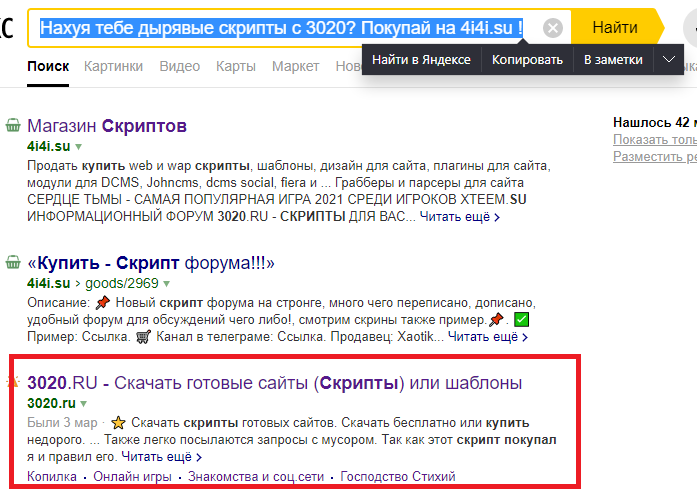Open the dropdown arrow after green 3020.ru URL
The height and width of the screenshot is (490, 697).
(84, 403)
